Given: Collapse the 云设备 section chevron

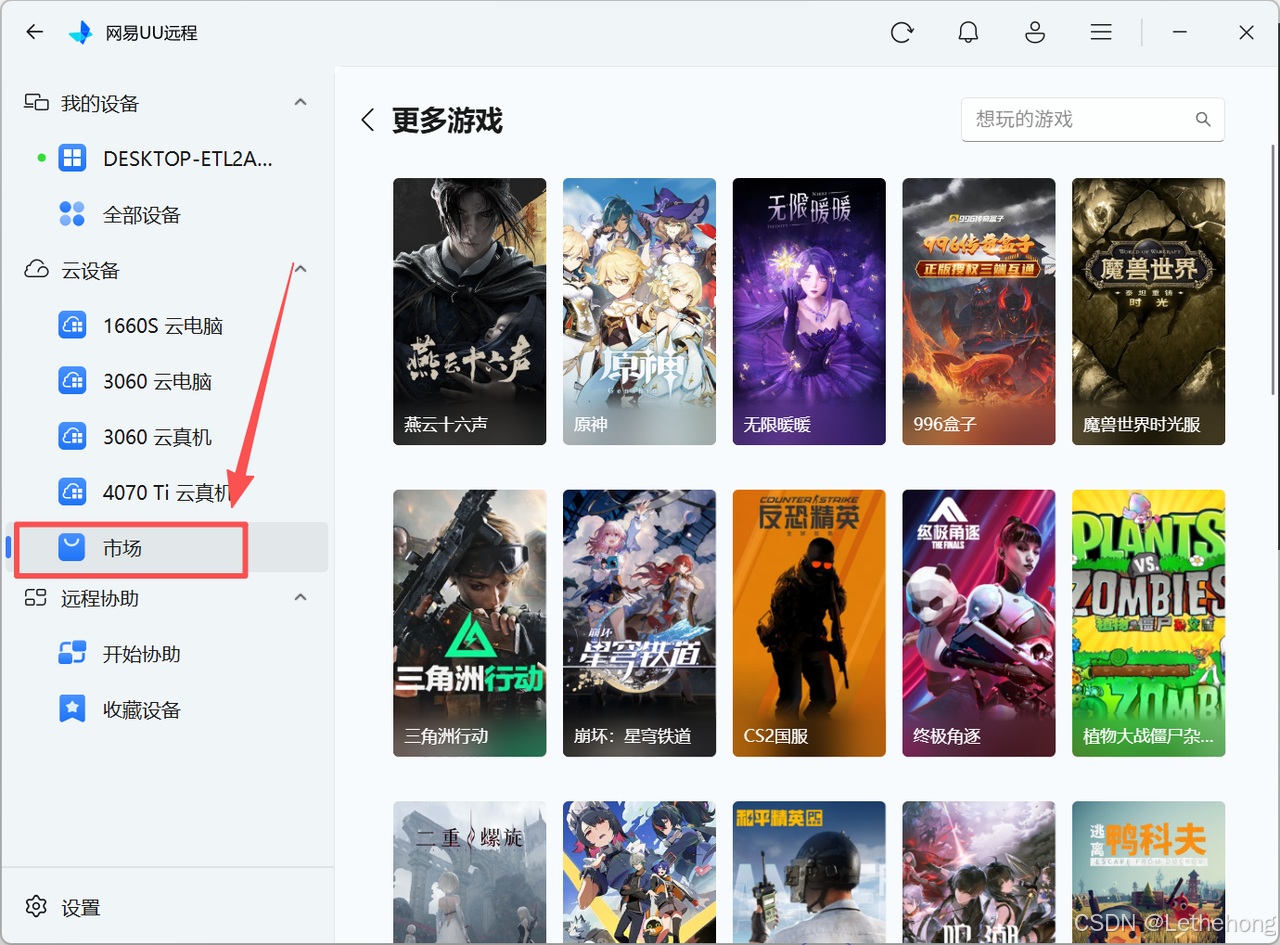Looking at the screenshot, I should click(300, 269).
